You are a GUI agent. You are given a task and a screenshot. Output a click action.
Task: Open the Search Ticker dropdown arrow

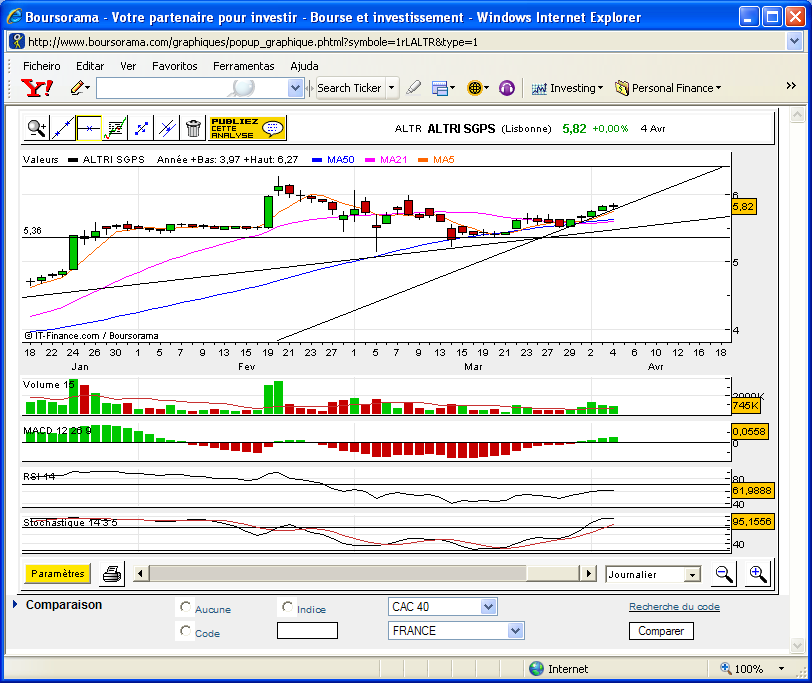(x=392, y=88)
